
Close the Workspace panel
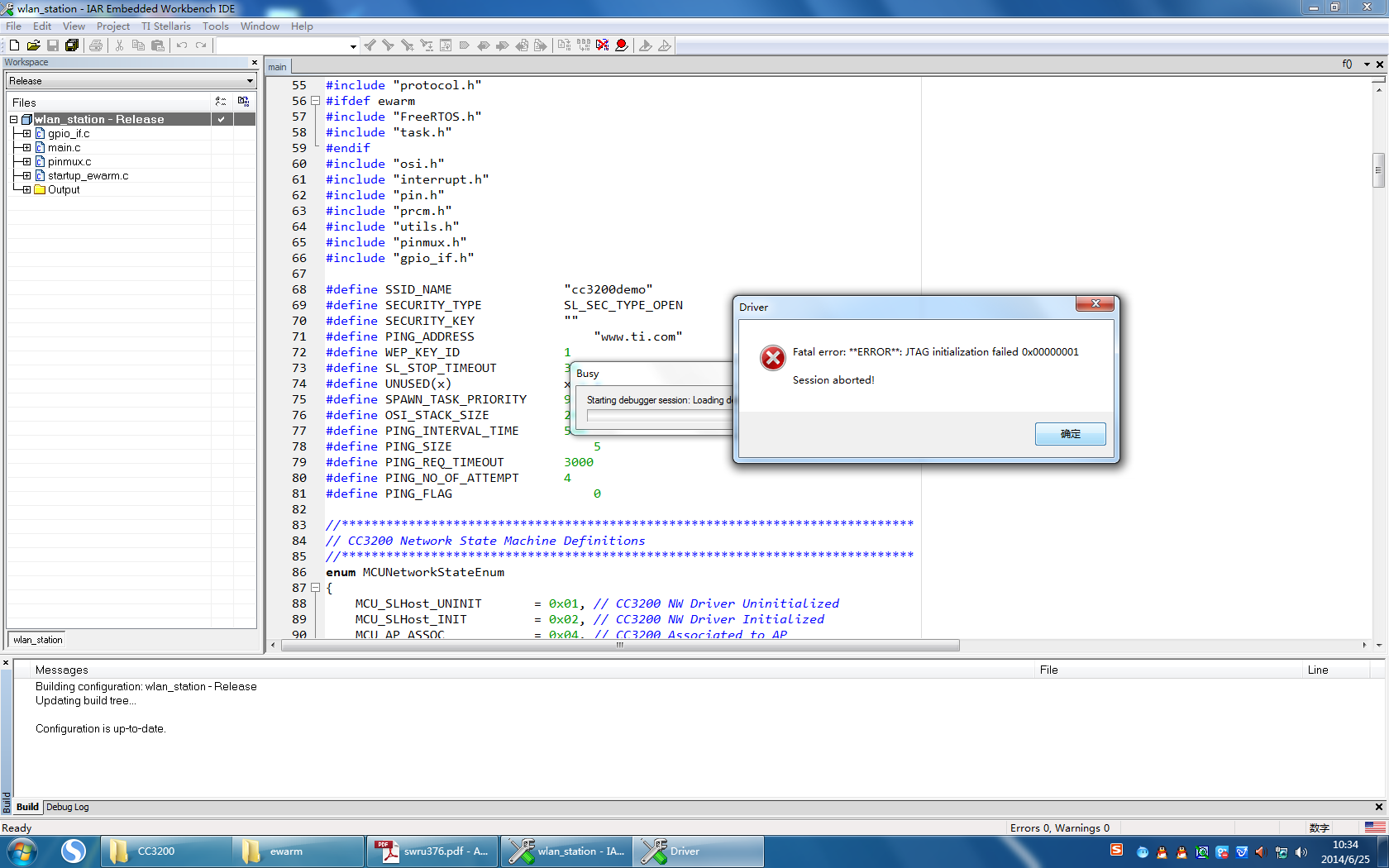coord(254,63)
